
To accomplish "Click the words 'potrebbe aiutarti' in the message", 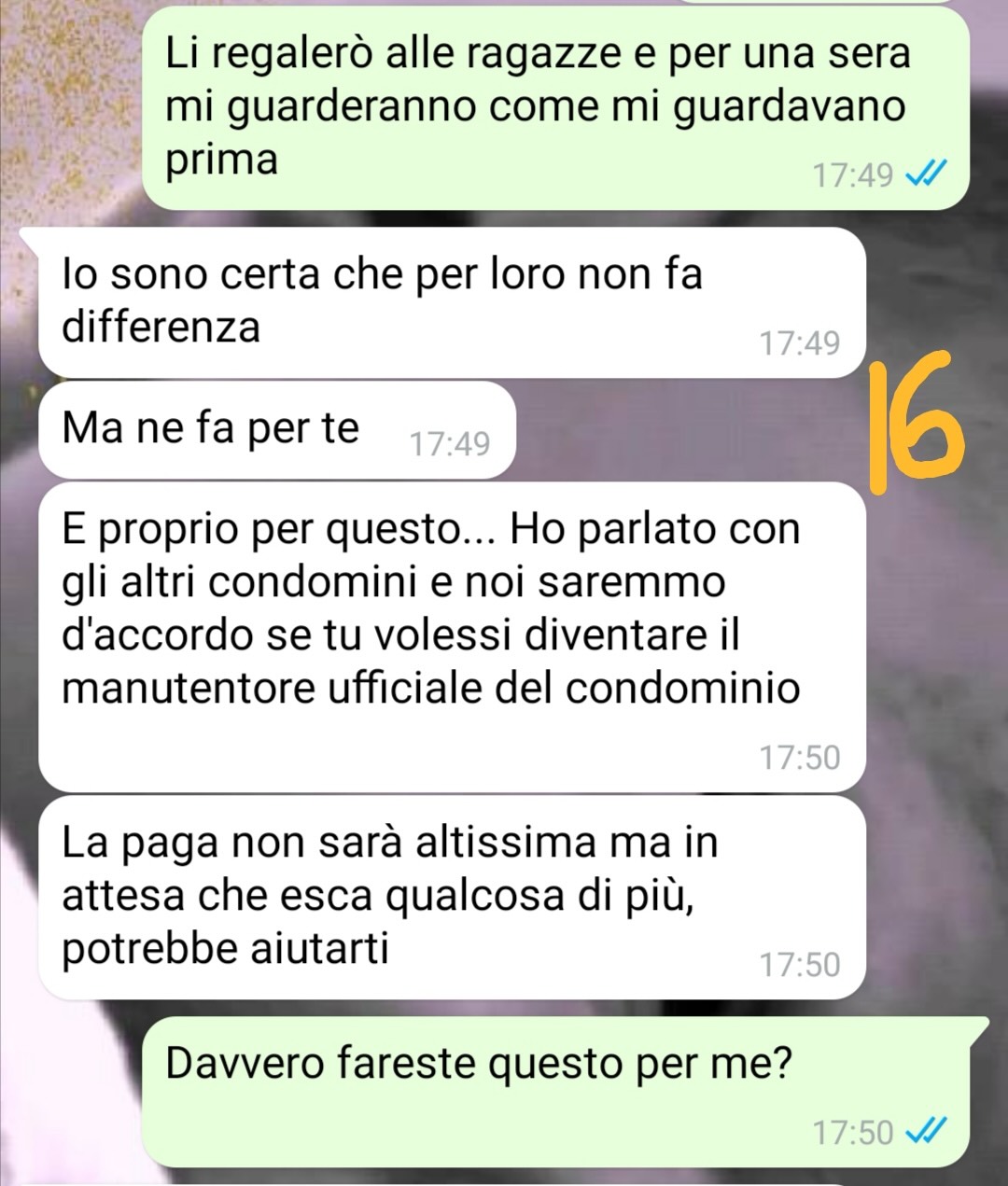I will point(225,949).
